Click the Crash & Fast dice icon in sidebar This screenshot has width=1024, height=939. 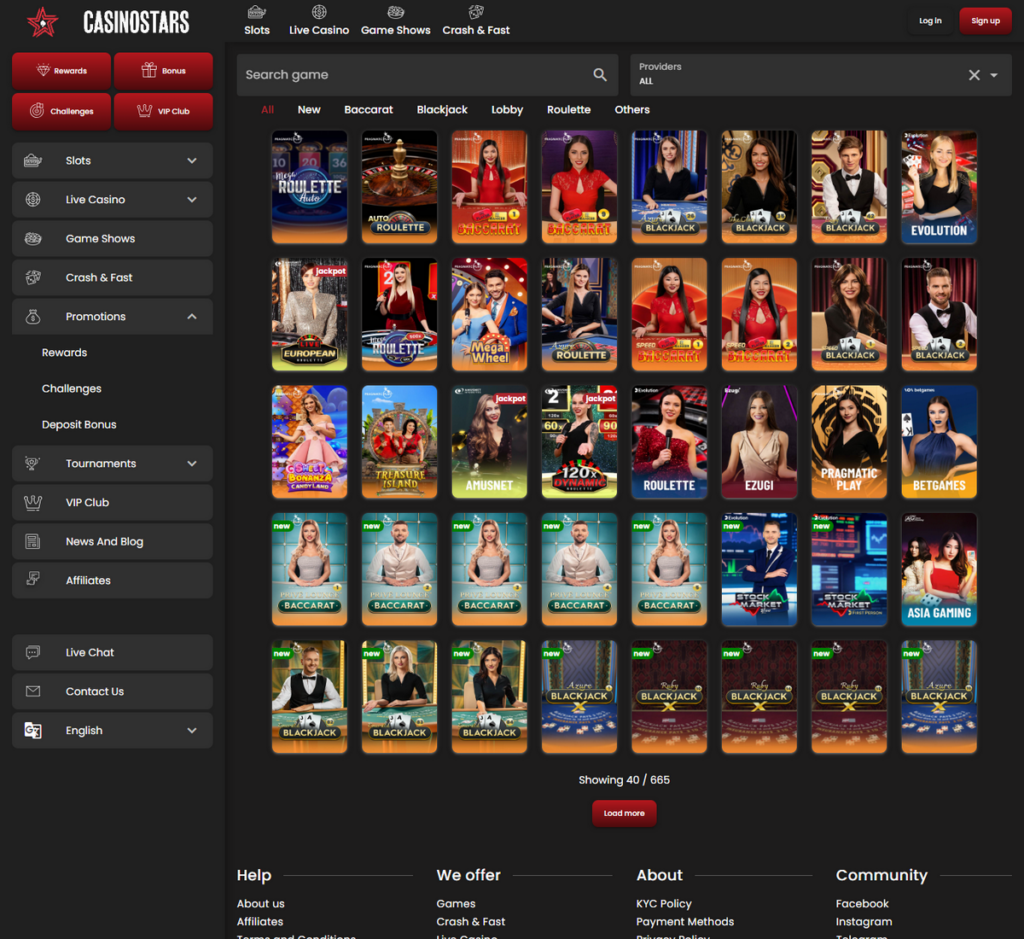pos(33,278)
